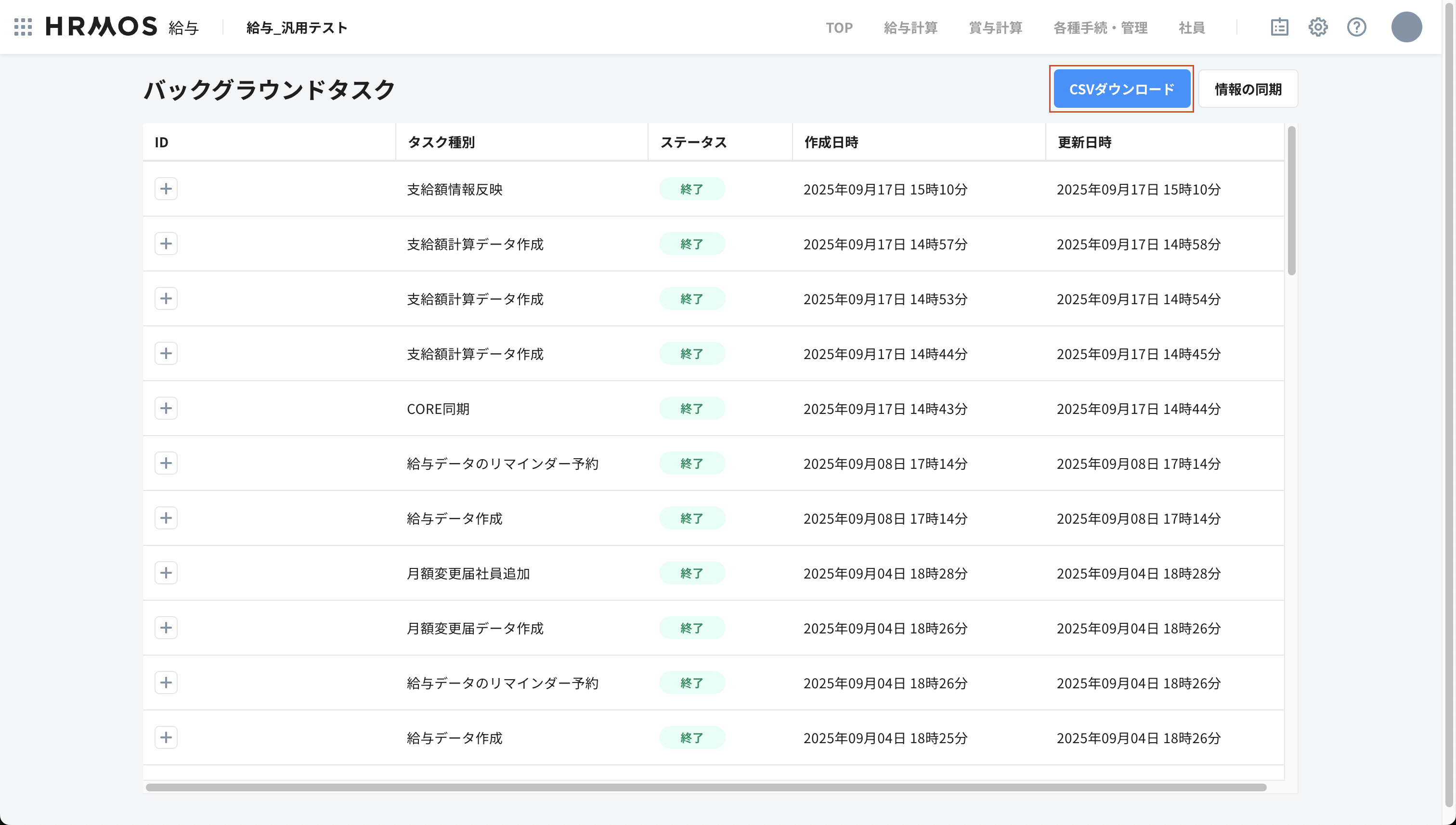1456x825 pixels.
Task: Expand the CORE同期 task row
Action: pos(166,408)
